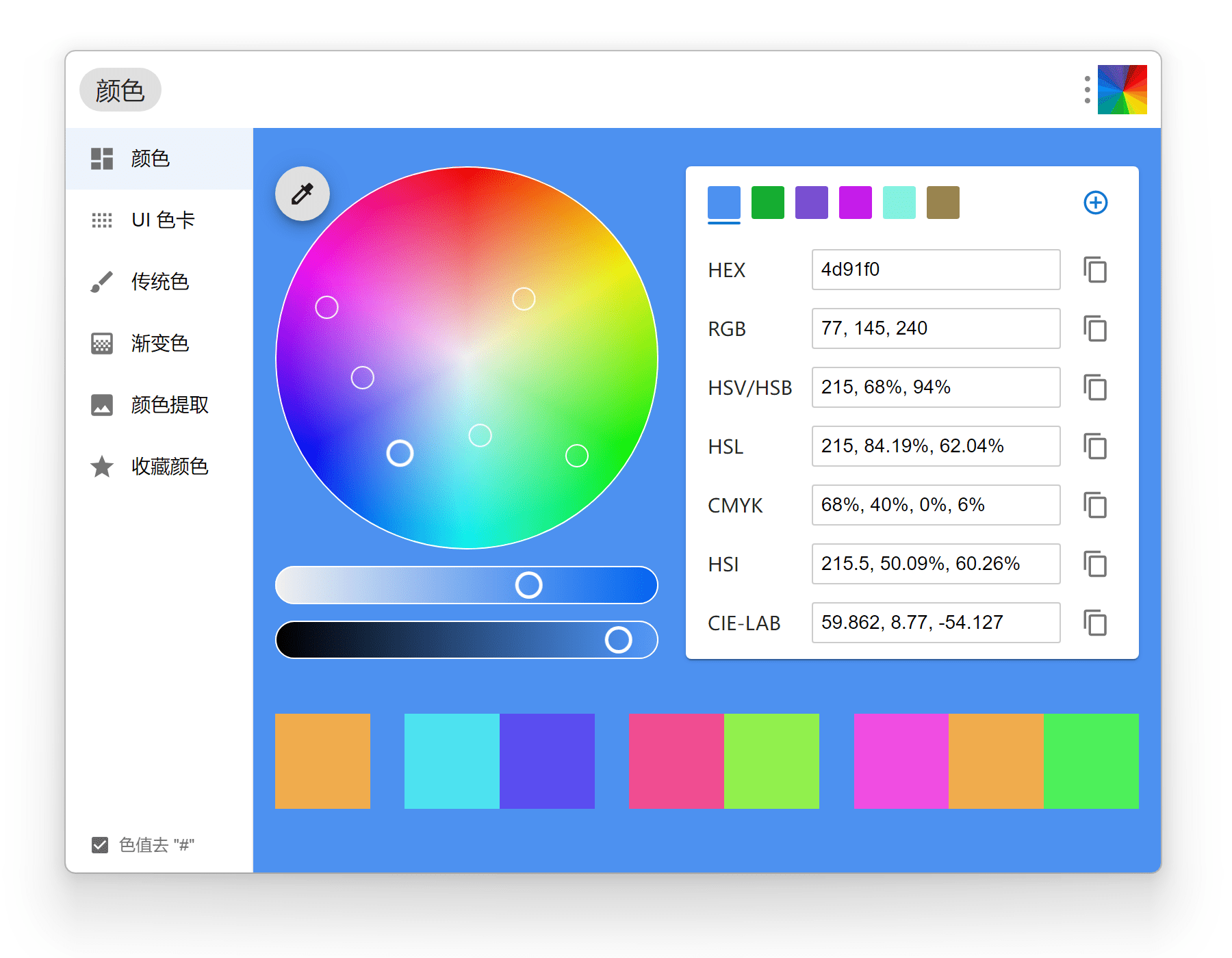
Task: Click inside the RGB value input field
Action: [x=936, y=328]
